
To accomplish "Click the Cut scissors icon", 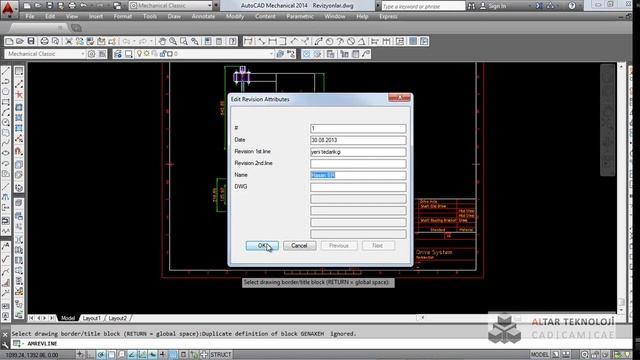I will coord(69,41).
